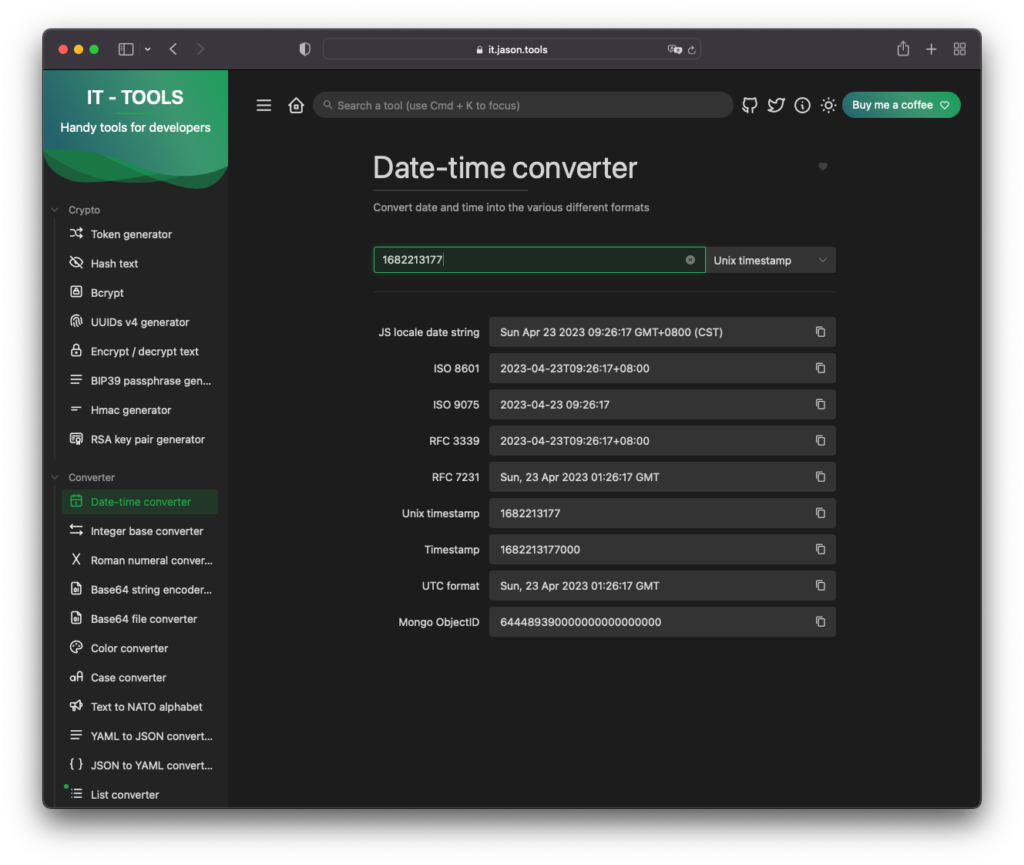Open Bcrypt tool
This screenshot has height=865, width=1024.
pos(140,293)
